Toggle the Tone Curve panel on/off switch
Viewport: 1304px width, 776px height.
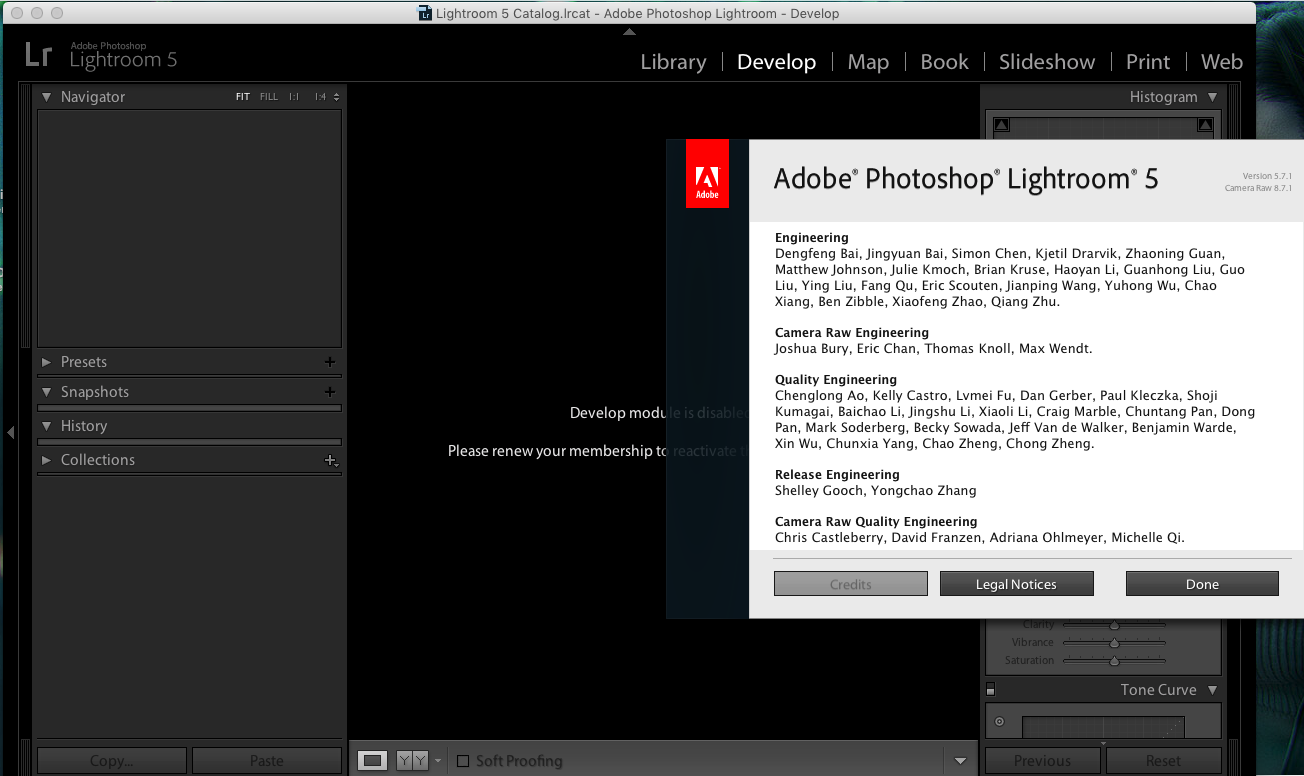(x=990, y=690)
